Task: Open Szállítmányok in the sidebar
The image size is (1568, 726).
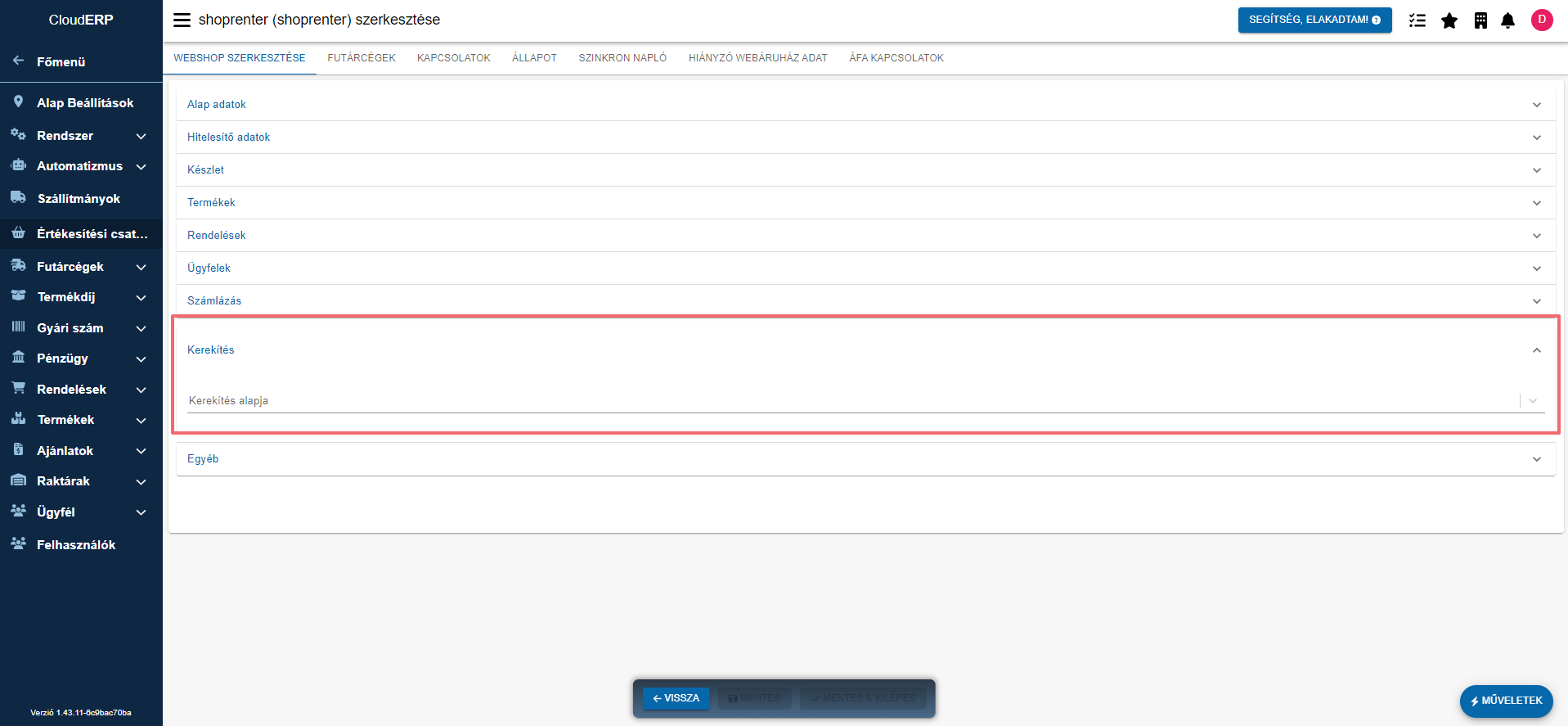Action: [x=79, y=199]
